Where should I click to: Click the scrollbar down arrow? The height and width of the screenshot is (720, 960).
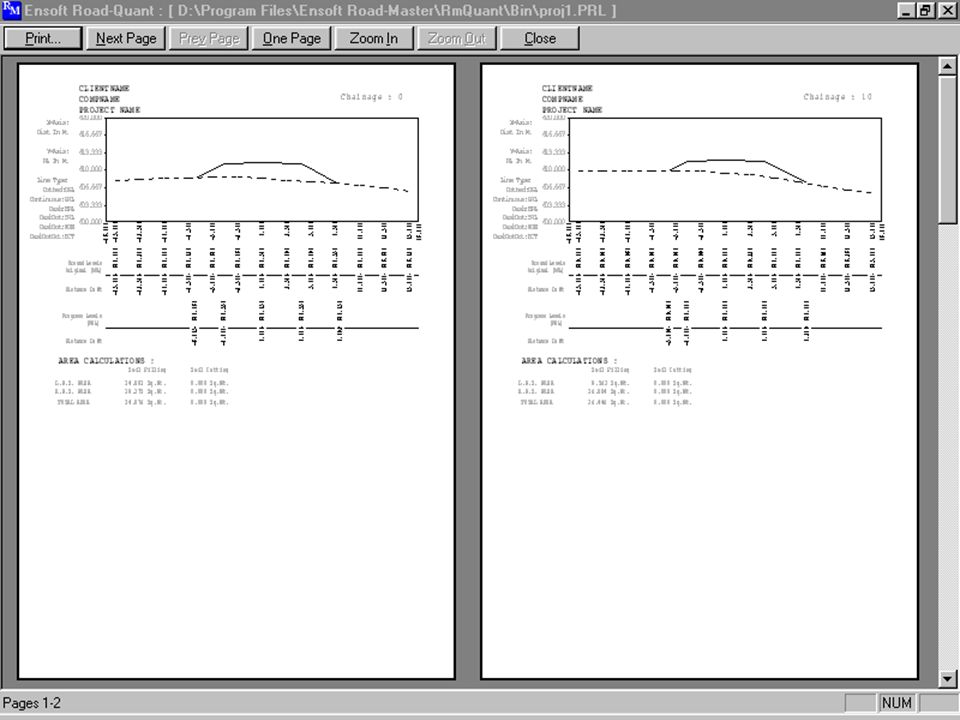pos(947,678)
